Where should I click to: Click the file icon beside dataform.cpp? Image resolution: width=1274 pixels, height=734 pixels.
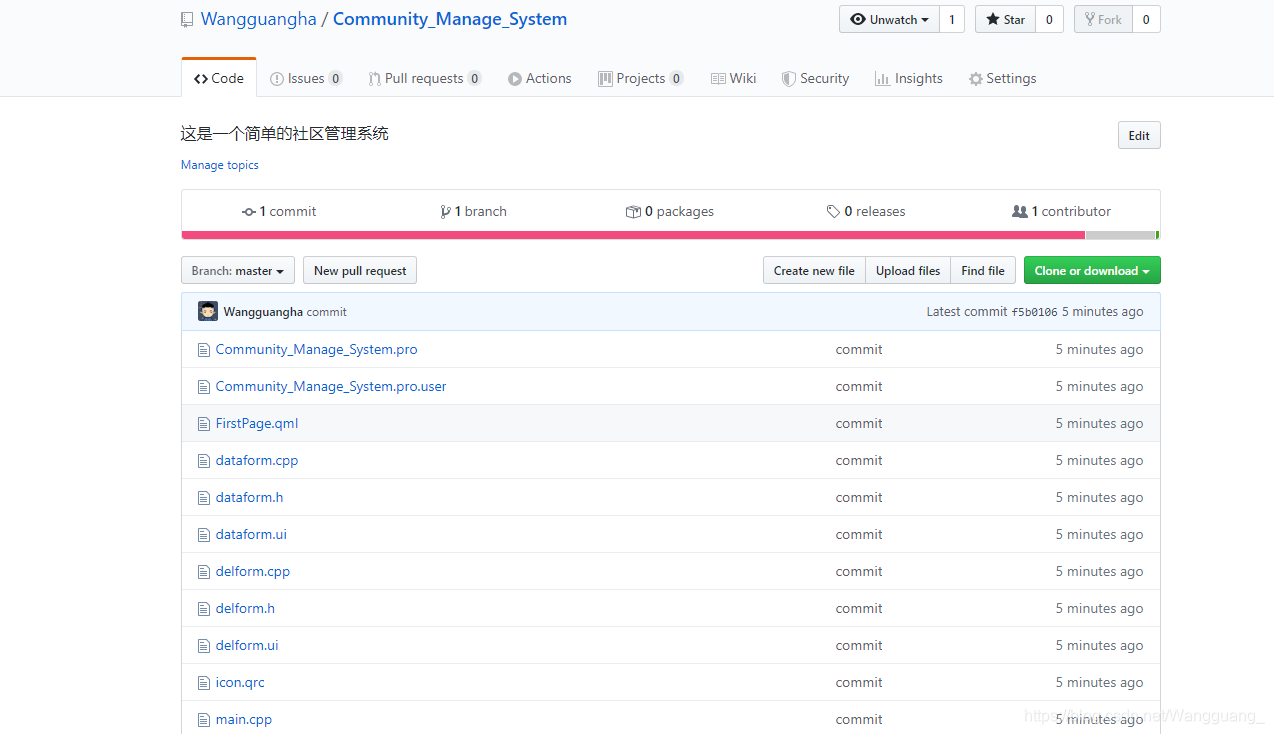click(204, 461)
